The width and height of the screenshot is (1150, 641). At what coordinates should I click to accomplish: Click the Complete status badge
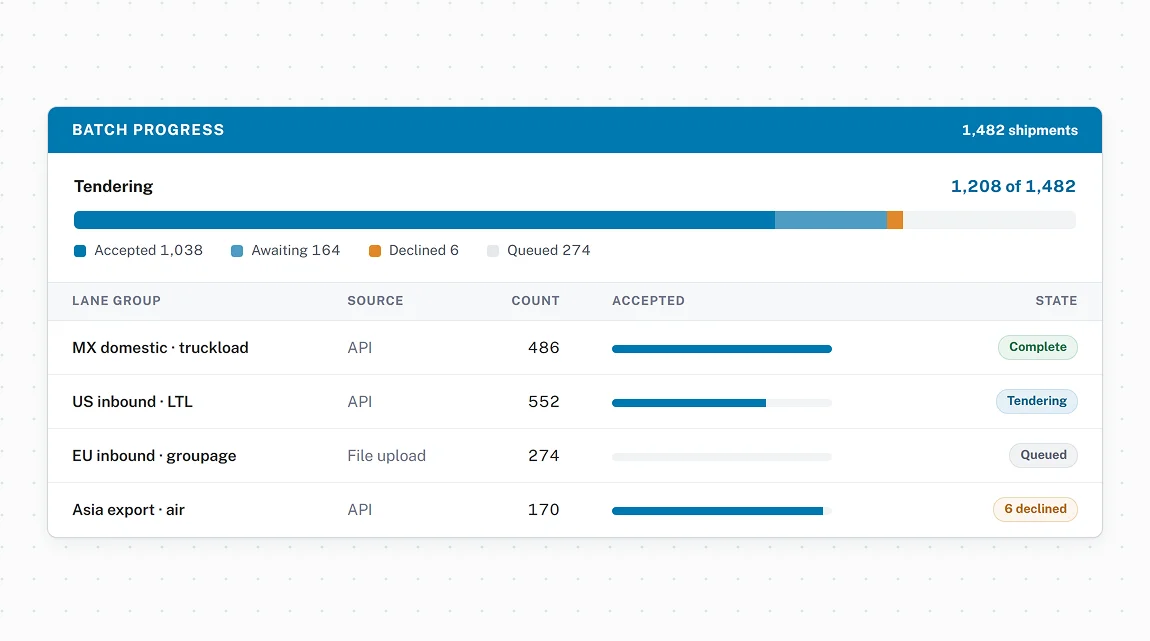click(x=1038, y=347)
